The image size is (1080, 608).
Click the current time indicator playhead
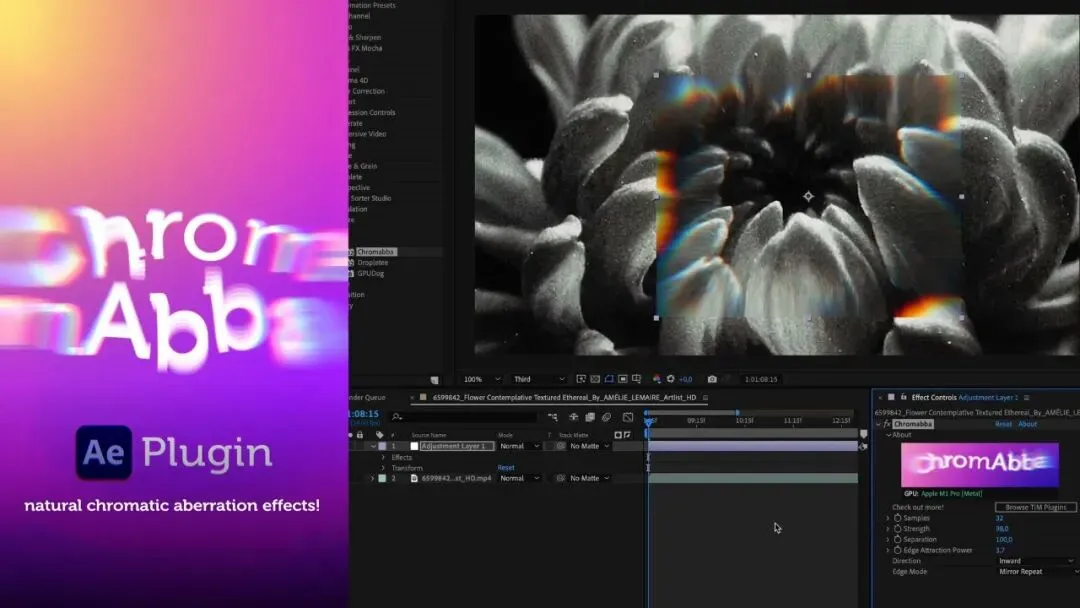(647, 421)
